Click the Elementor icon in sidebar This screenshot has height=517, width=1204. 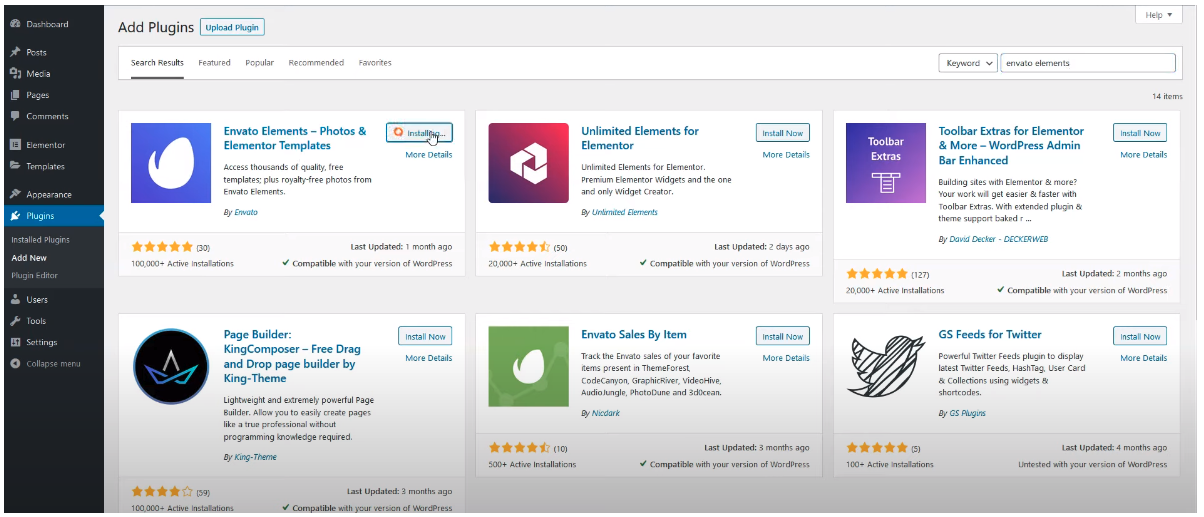15,145
